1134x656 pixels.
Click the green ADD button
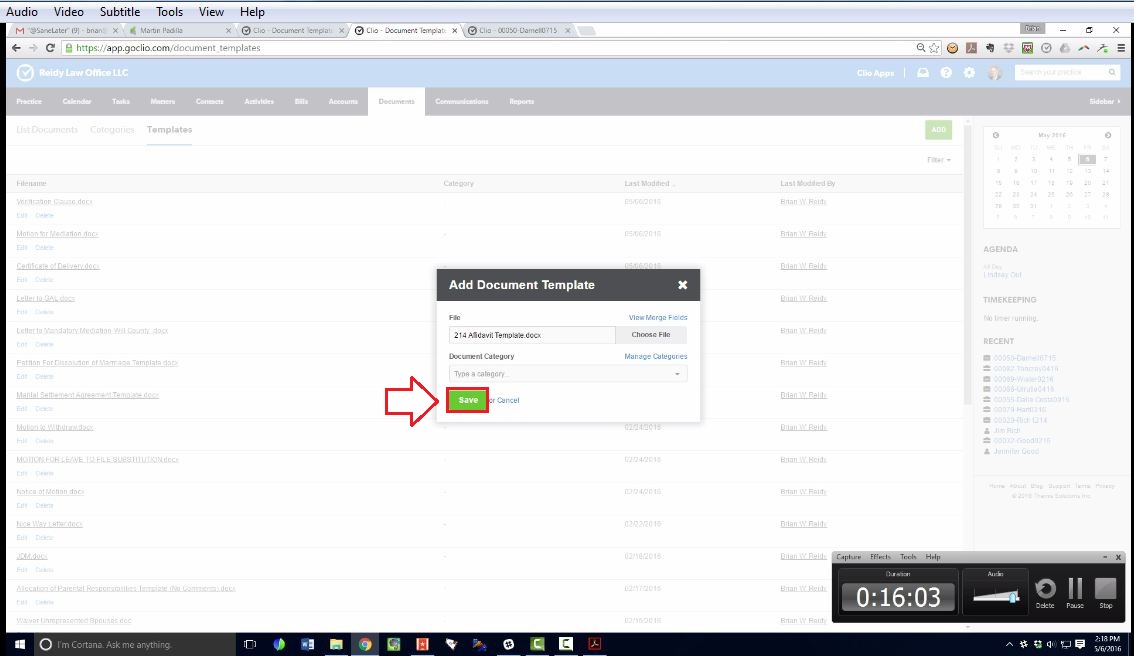938,129
